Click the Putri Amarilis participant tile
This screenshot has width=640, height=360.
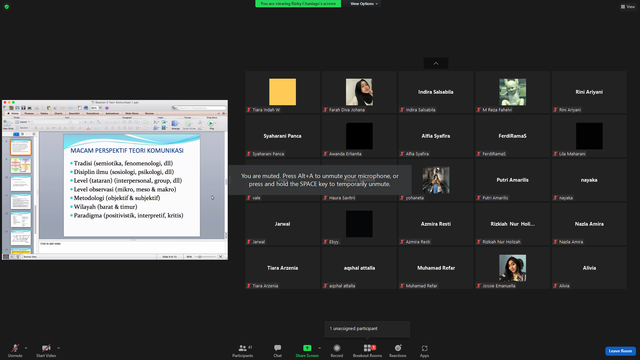(x=512, y=180)
